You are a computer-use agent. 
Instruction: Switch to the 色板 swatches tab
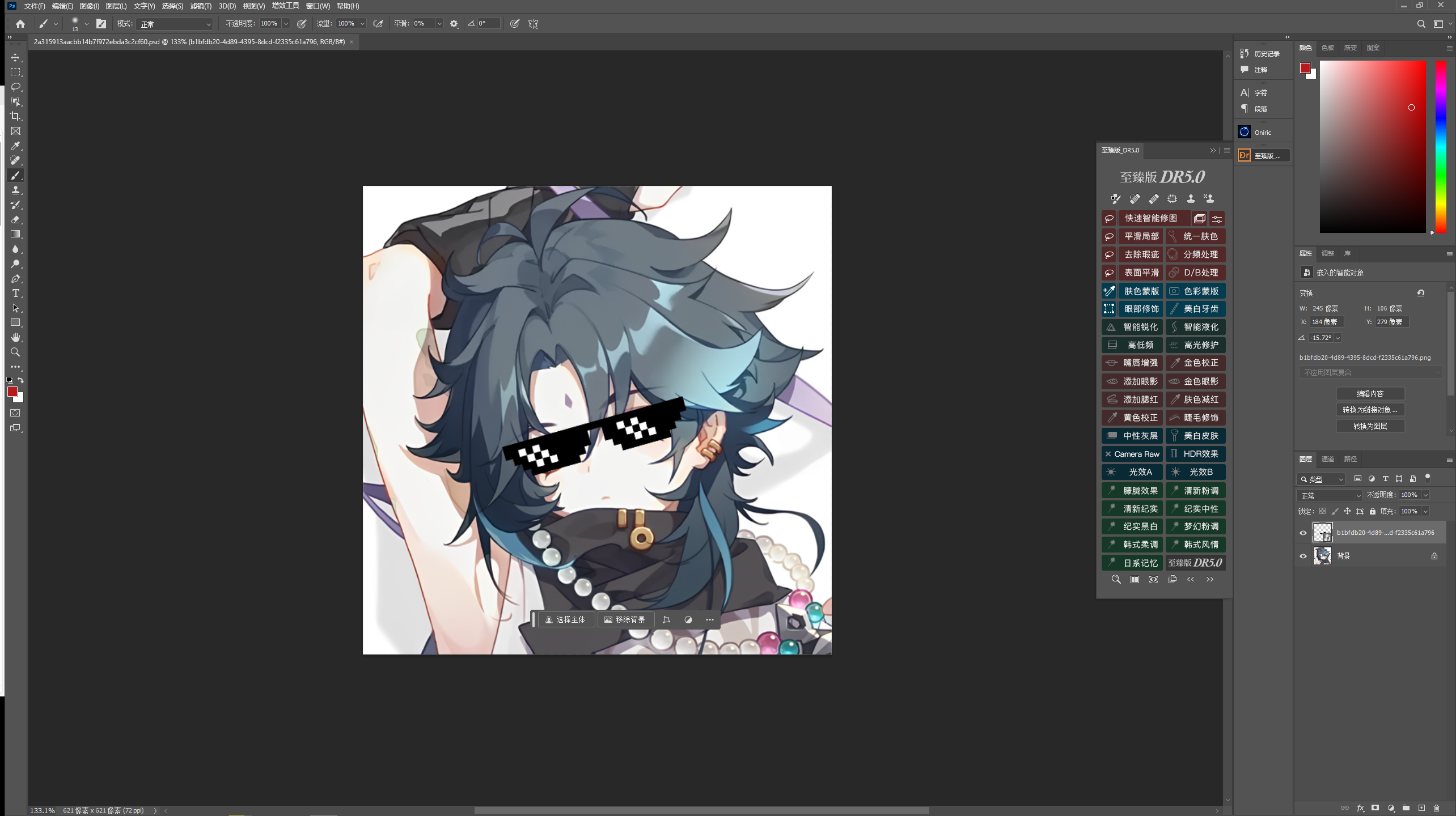[x=1328, y=48]
